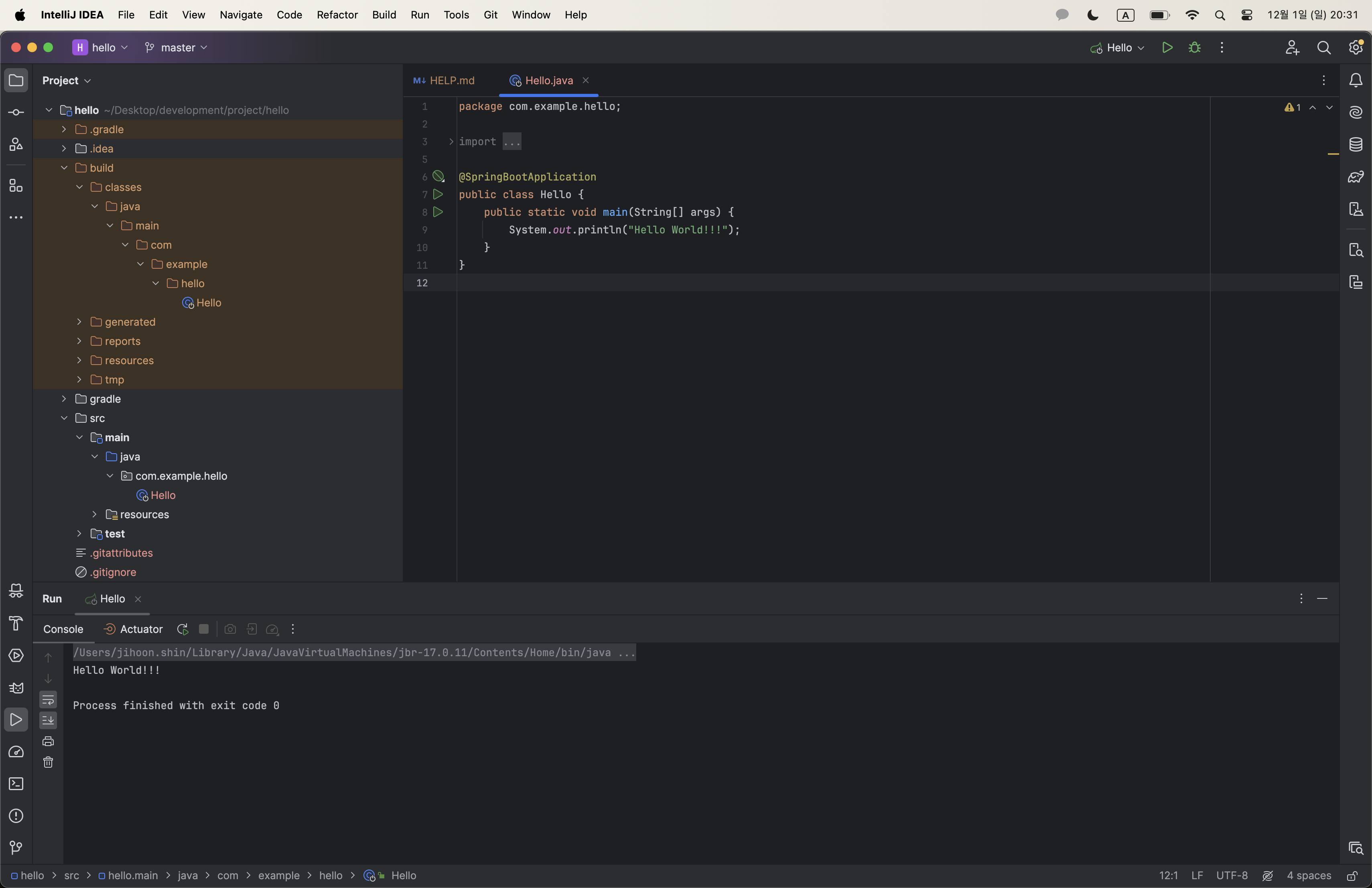Toggle inspections highlighting icon in status bar
Screen dimensions: 1372x888
[1267, 875]
